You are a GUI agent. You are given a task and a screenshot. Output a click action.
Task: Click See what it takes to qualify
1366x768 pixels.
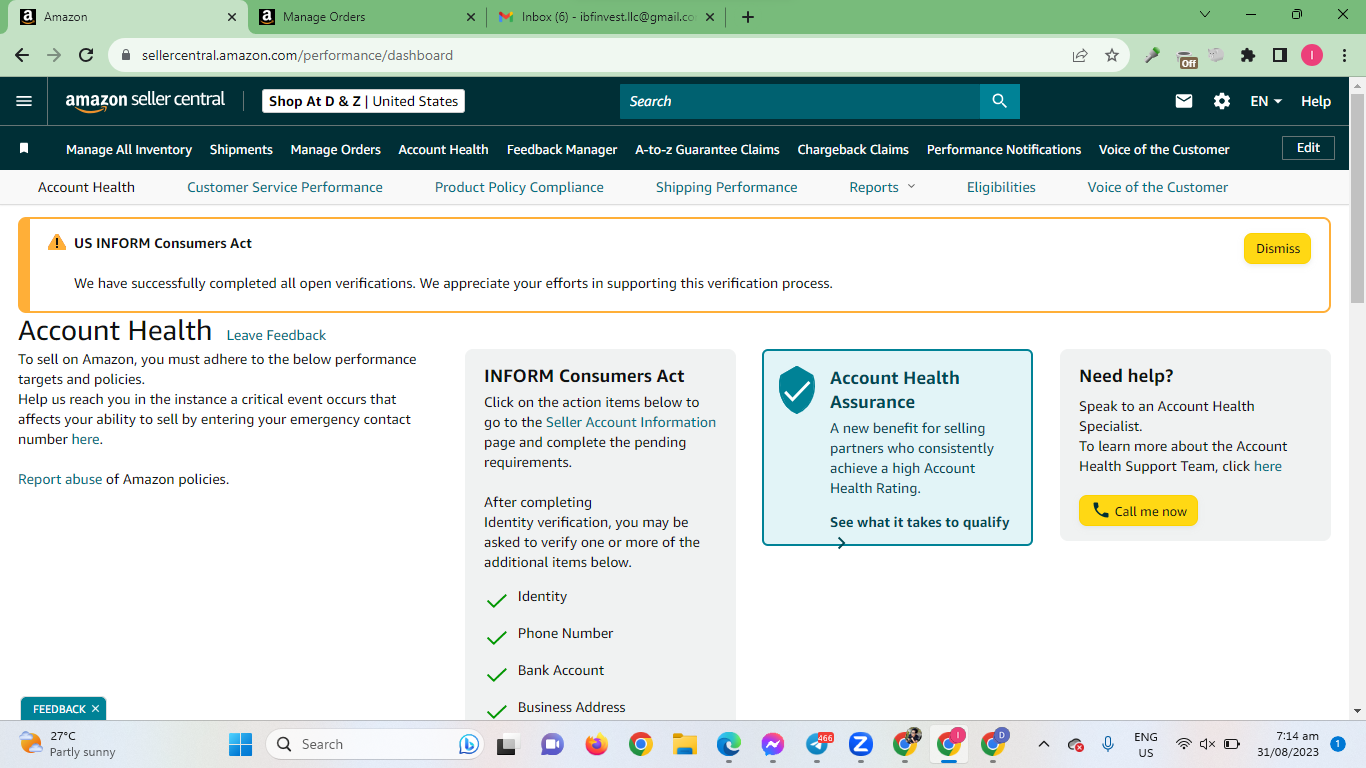point(920,522)
